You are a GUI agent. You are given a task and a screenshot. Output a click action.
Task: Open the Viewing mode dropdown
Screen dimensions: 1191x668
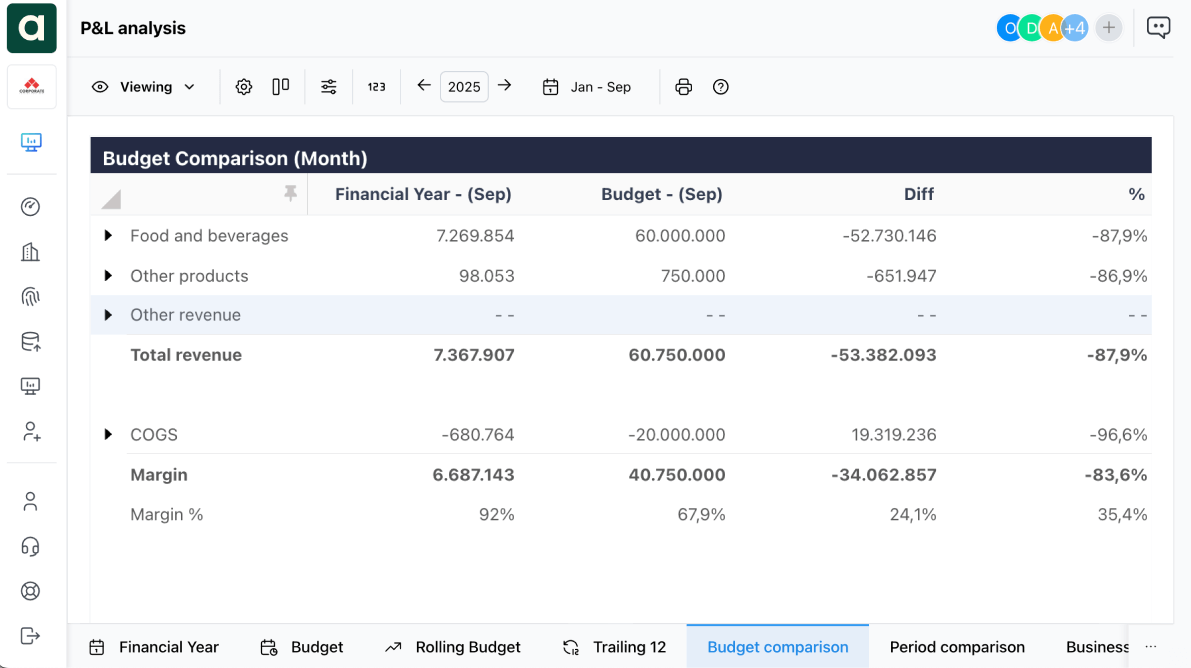[144, 87]
